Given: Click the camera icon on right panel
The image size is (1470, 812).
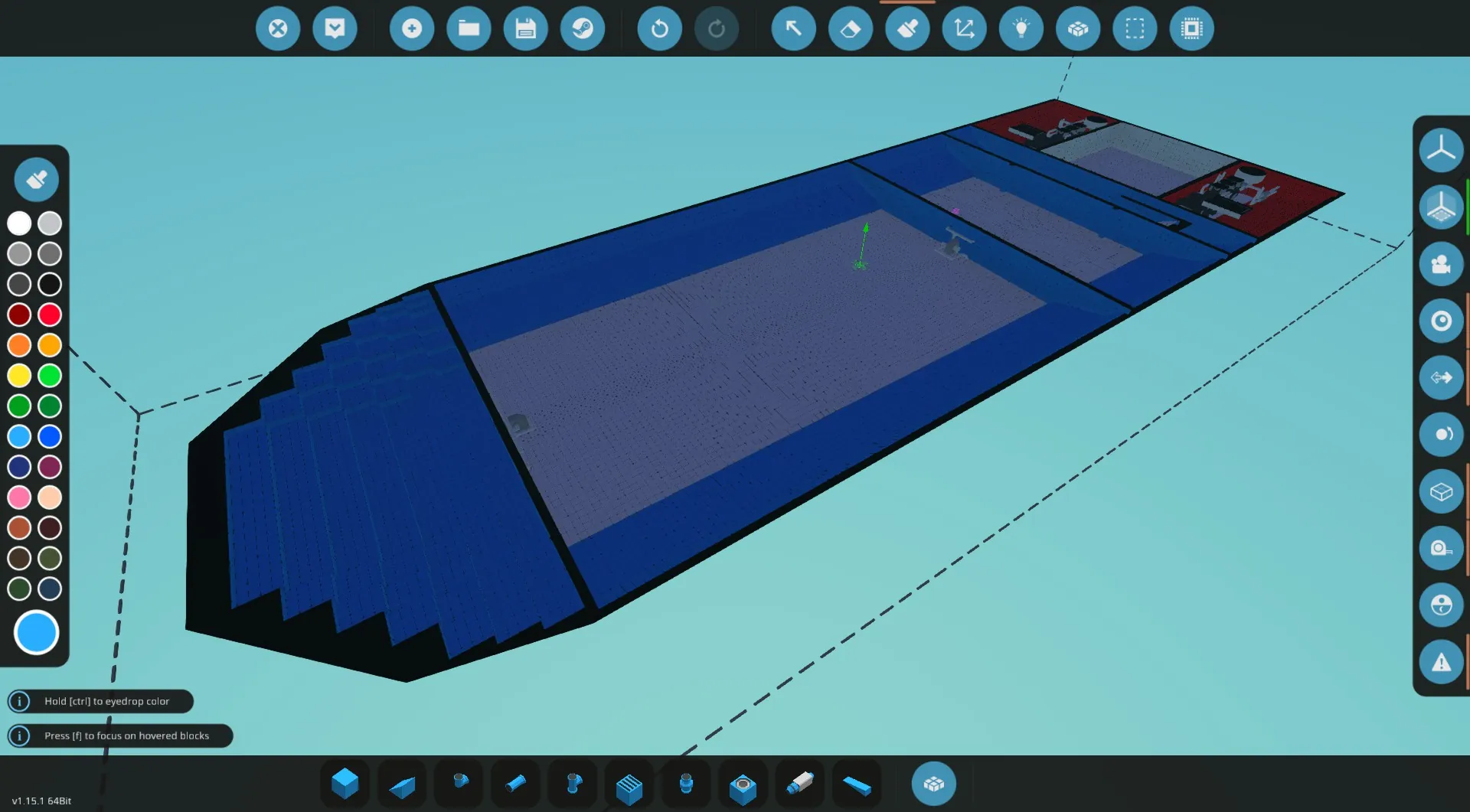Looking at the screenshot, I should pos(1441,264).
